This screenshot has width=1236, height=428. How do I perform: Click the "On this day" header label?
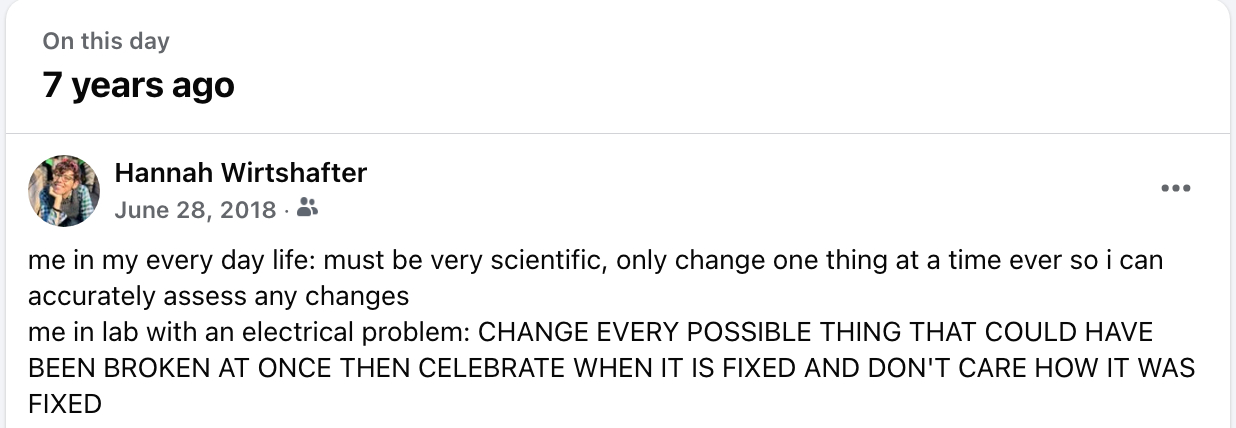pyautogui.click(x=106, y=41)
